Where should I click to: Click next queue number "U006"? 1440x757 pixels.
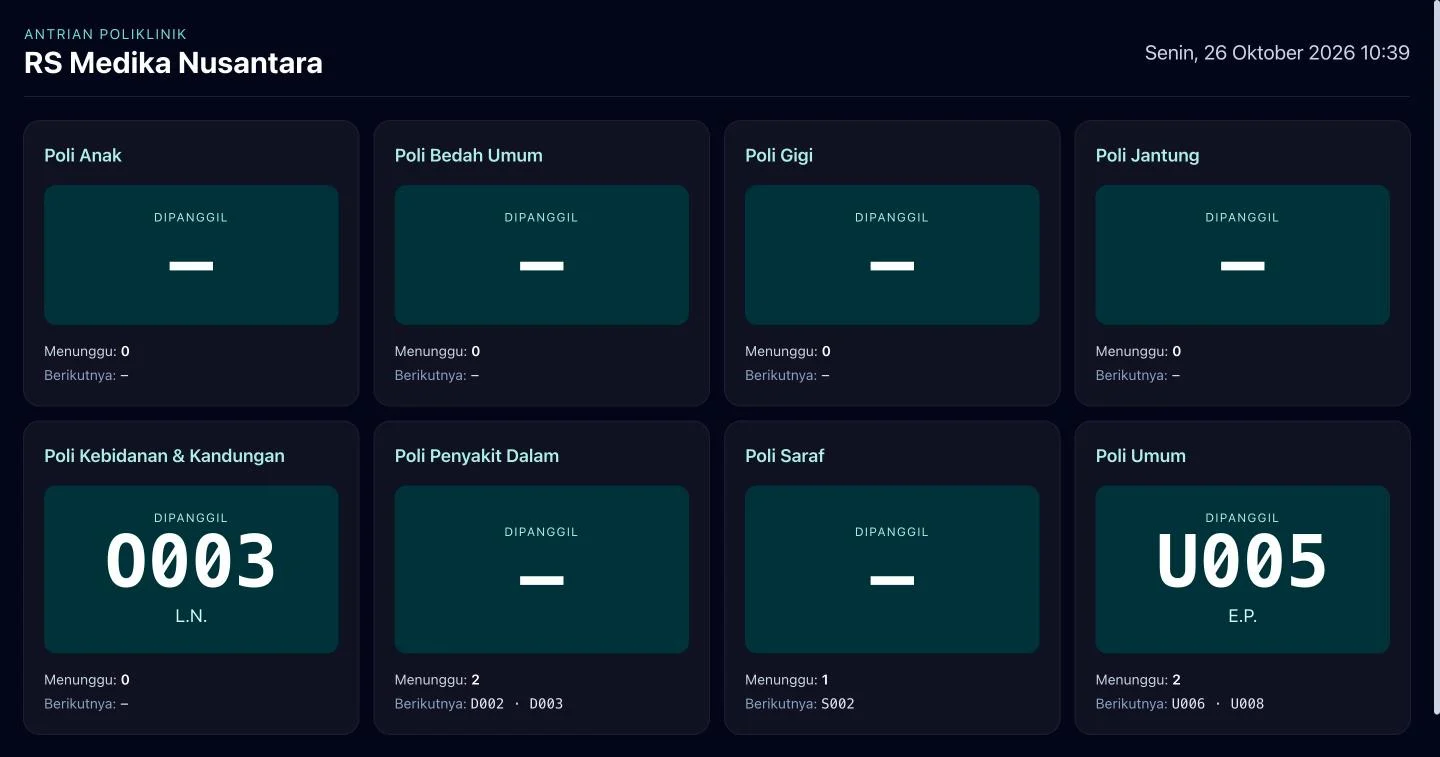point(1188,704)
